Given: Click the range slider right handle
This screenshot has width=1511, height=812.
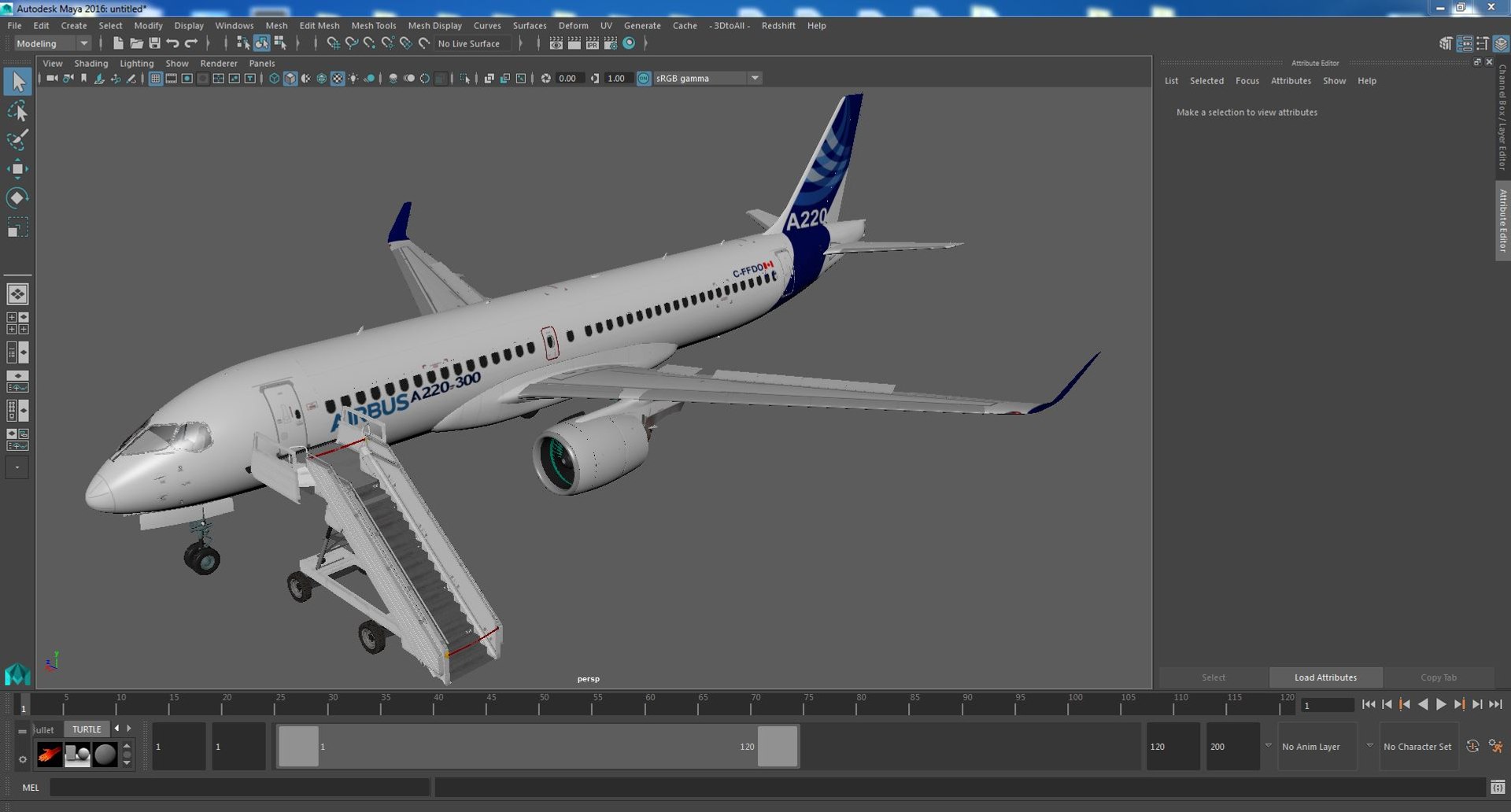Looking at the screenshot, I should point(778,746).
